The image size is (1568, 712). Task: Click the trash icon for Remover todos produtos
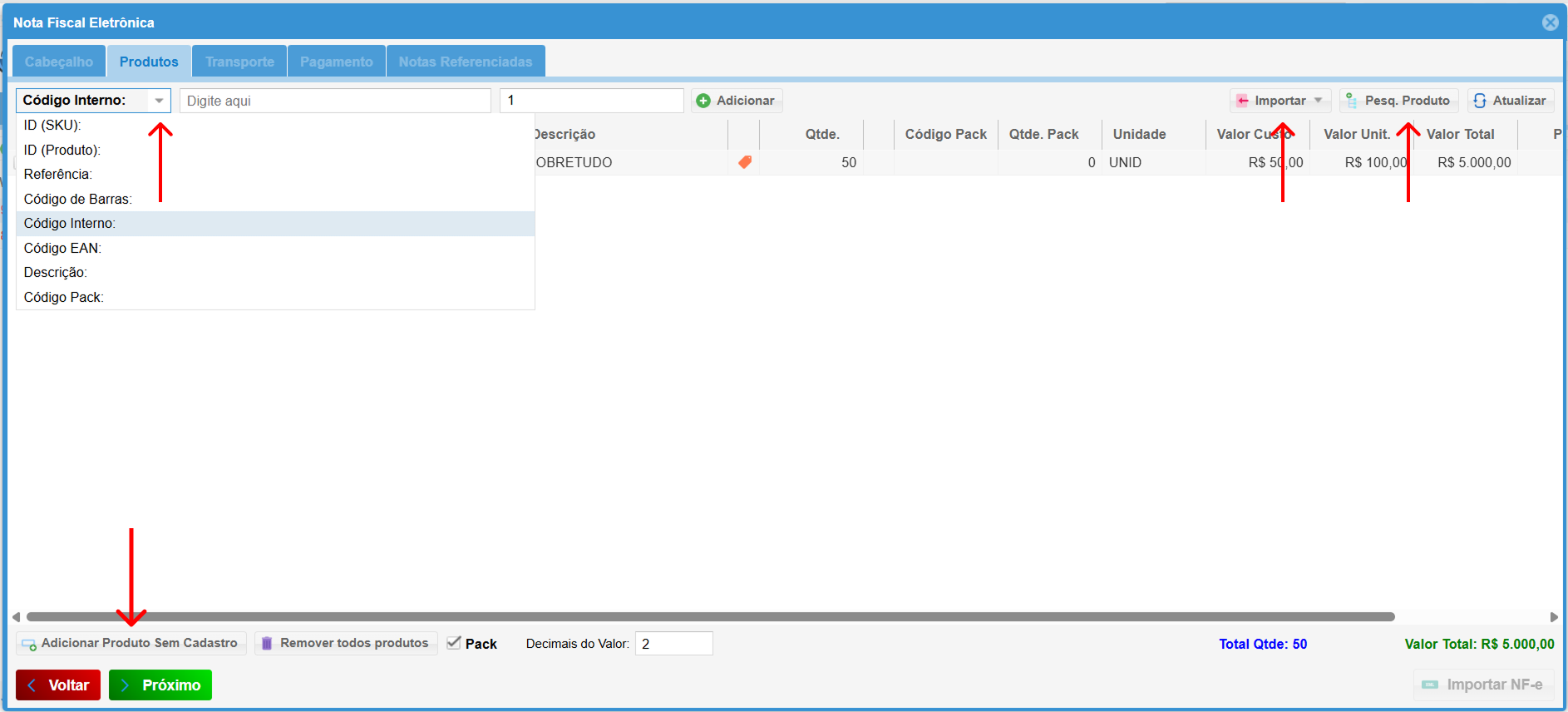point(267,643)
